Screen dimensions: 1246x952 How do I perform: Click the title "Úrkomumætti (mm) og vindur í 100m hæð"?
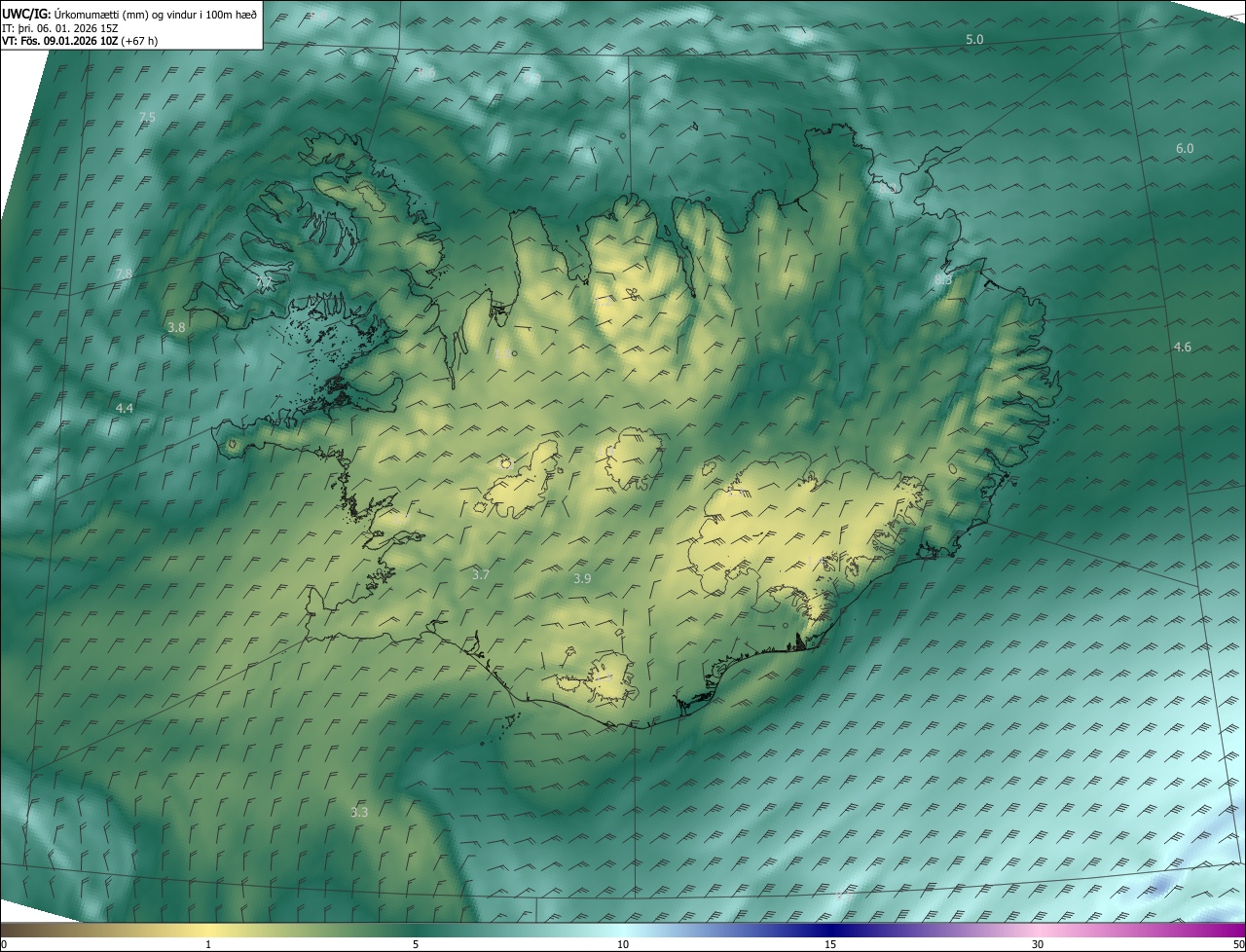click(155, 13)
